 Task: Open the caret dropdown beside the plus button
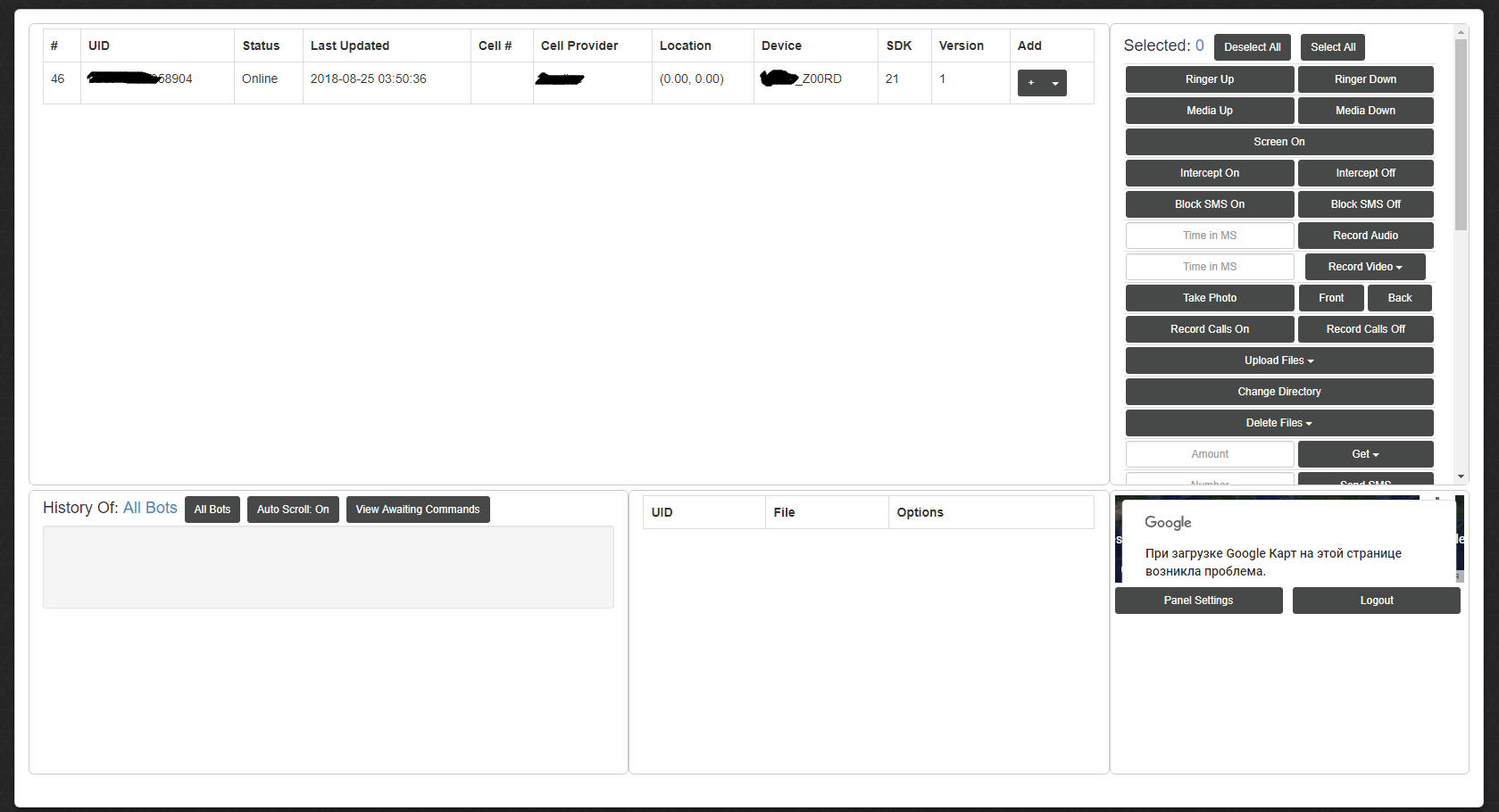click(1055, 83)
